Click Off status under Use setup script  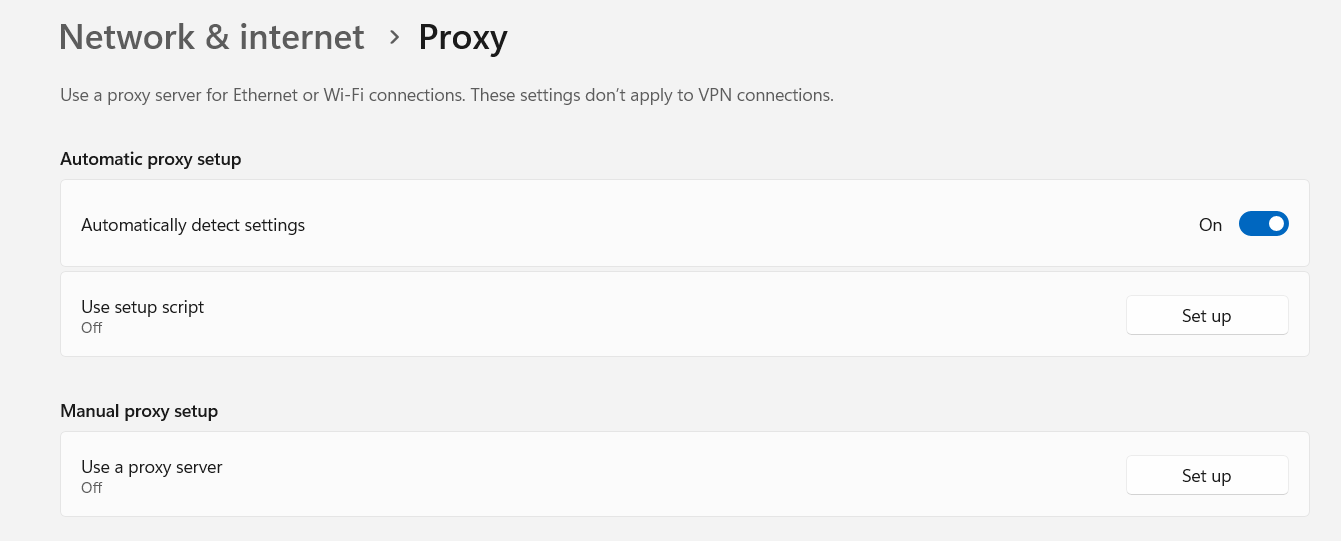pyautogui.click(x=92, y=327)
